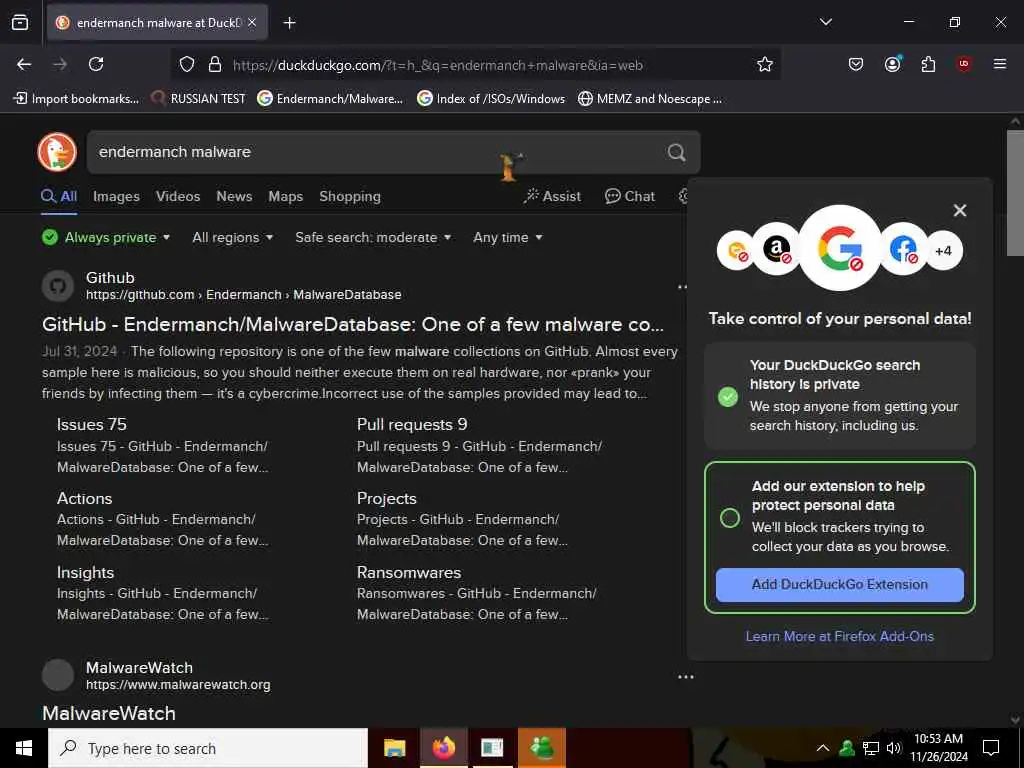Screen dimensions: 1024x768
Task: Open the Issues 75 sitelink
Action: pos(91,424)
